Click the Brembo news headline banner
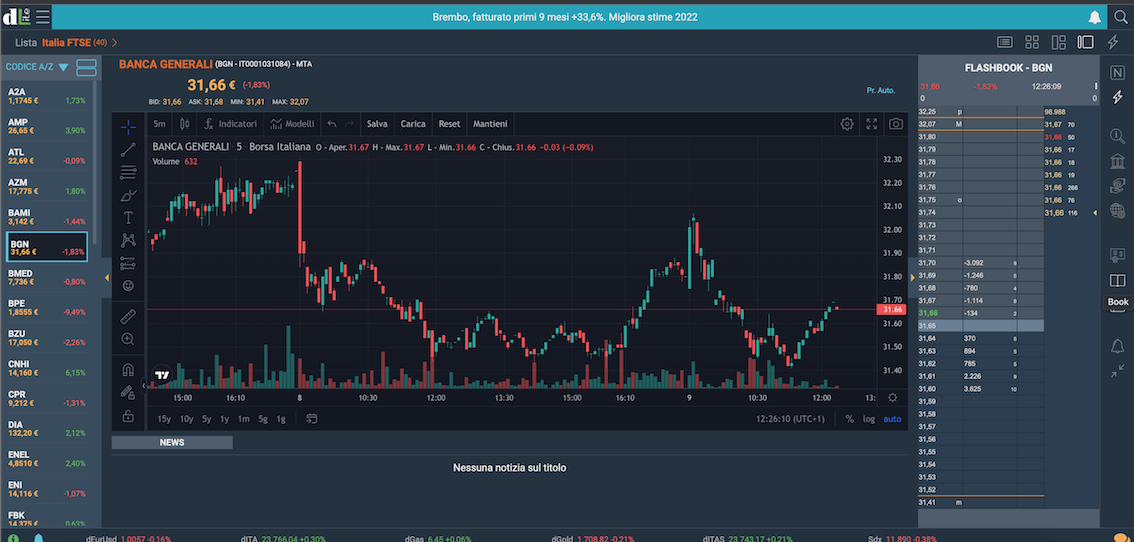Screen dimensions: 1134x542 pyautogui.click(x=565, y=17)
